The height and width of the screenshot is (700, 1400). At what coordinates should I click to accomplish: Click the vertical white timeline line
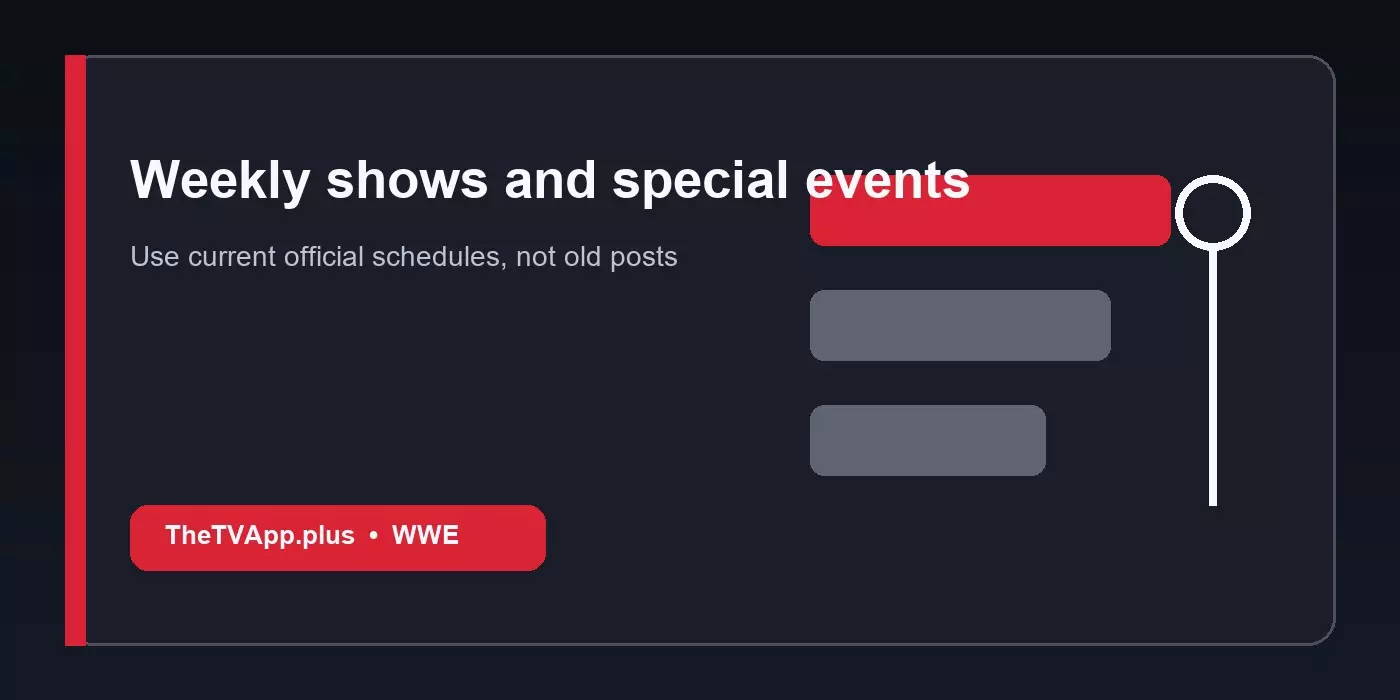[x=1213, y=377]
